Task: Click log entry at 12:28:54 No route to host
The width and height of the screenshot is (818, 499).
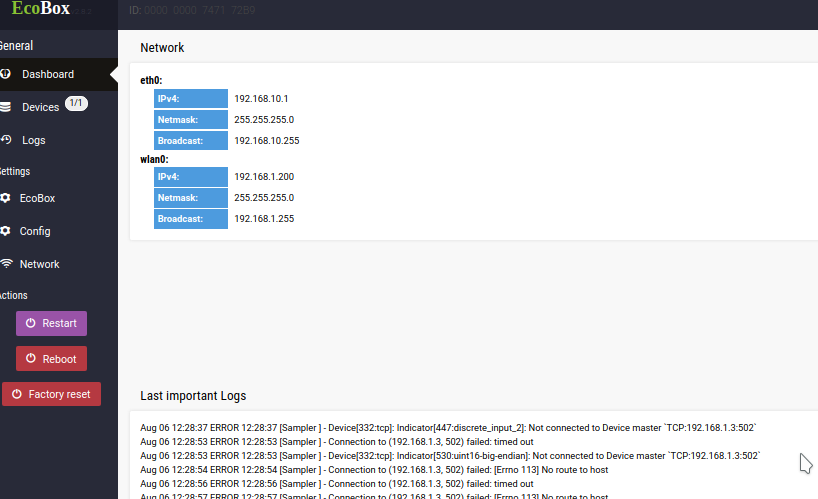Action: point(374,470)
